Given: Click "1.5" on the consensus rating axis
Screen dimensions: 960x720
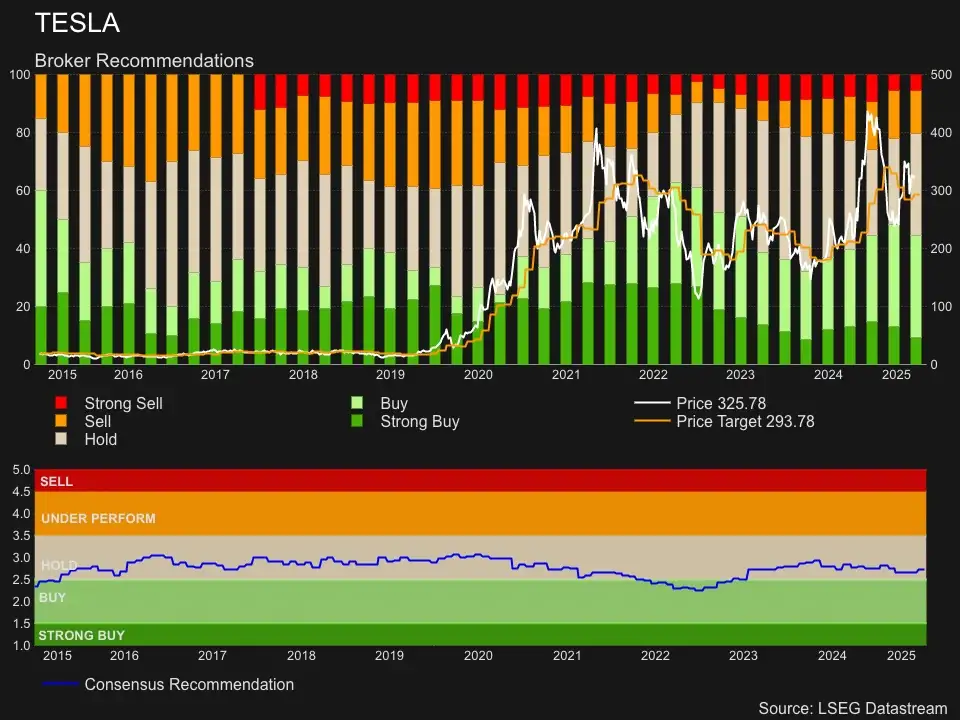Looking at the screenshot, I should [x=21, y=624].
